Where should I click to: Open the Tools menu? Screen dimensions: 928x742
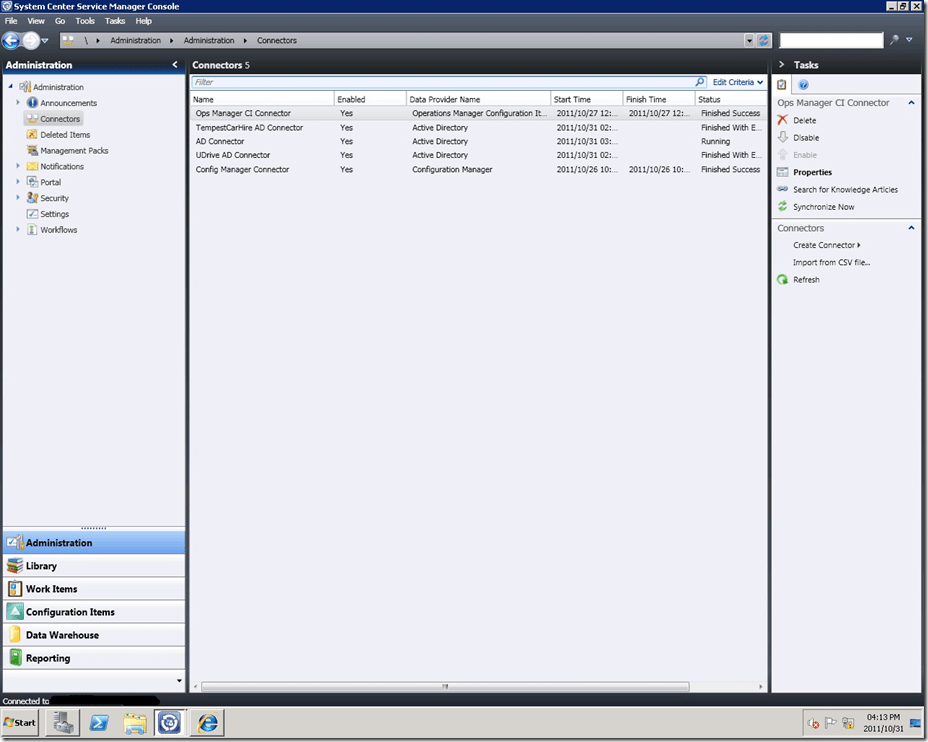(85, 21)
